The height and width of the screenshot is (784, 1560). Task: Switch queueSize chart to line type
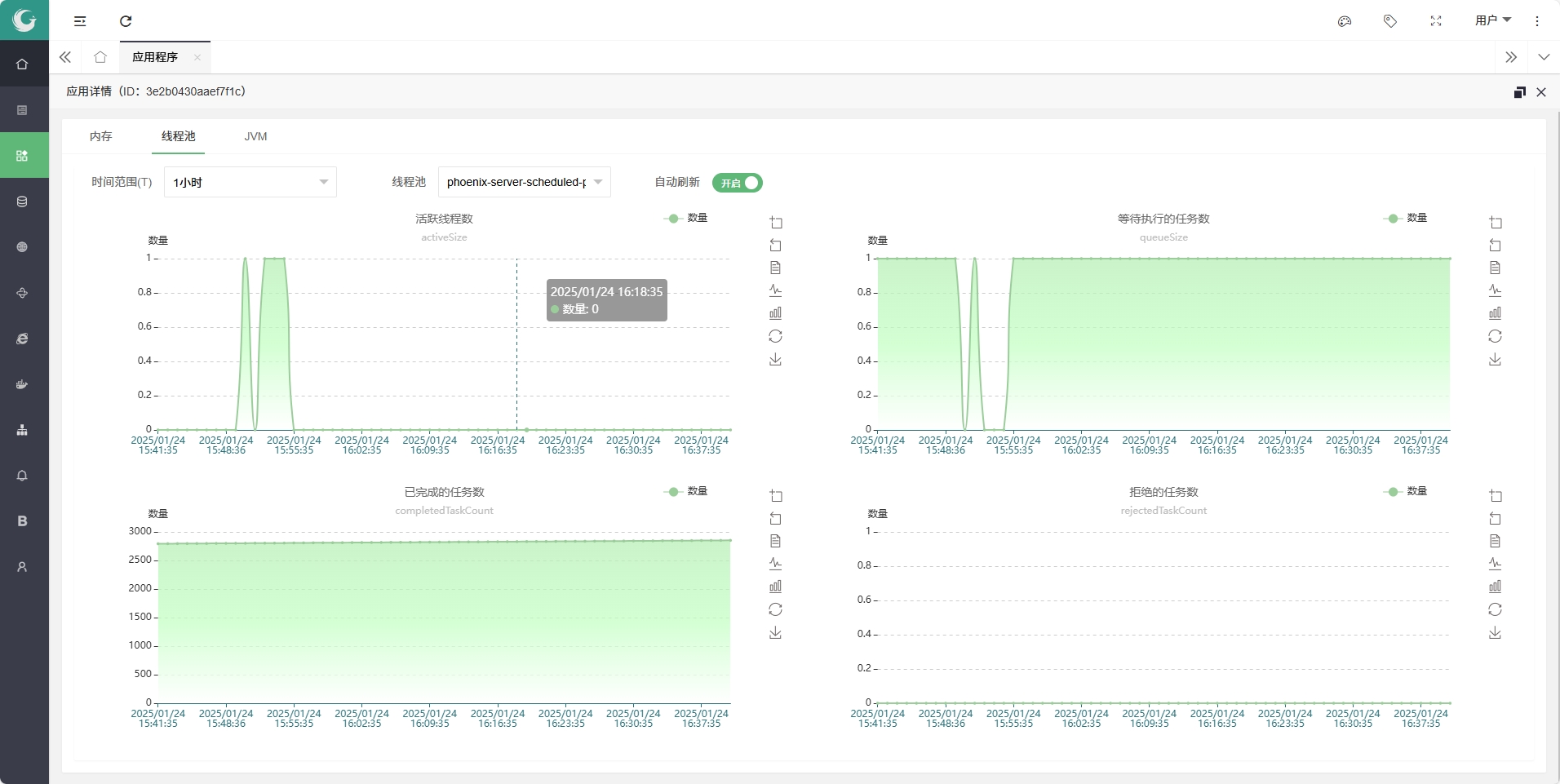pyautogui.click(x=1496, y=290)
